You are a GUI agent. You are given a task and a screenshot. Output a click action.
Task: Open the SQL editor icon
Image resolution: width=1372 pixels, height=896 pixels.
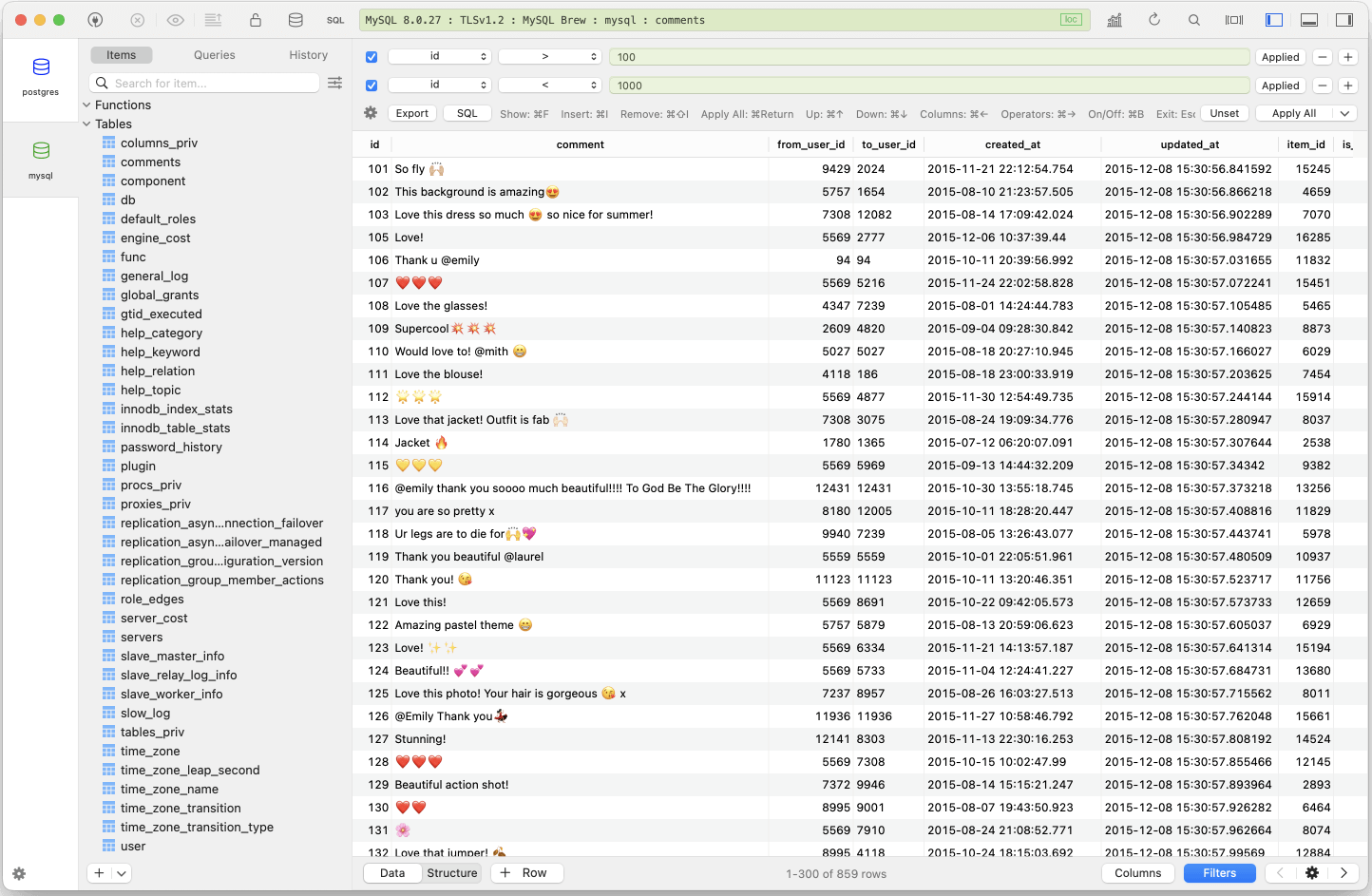pyautogui.click(x=335, y=20)
